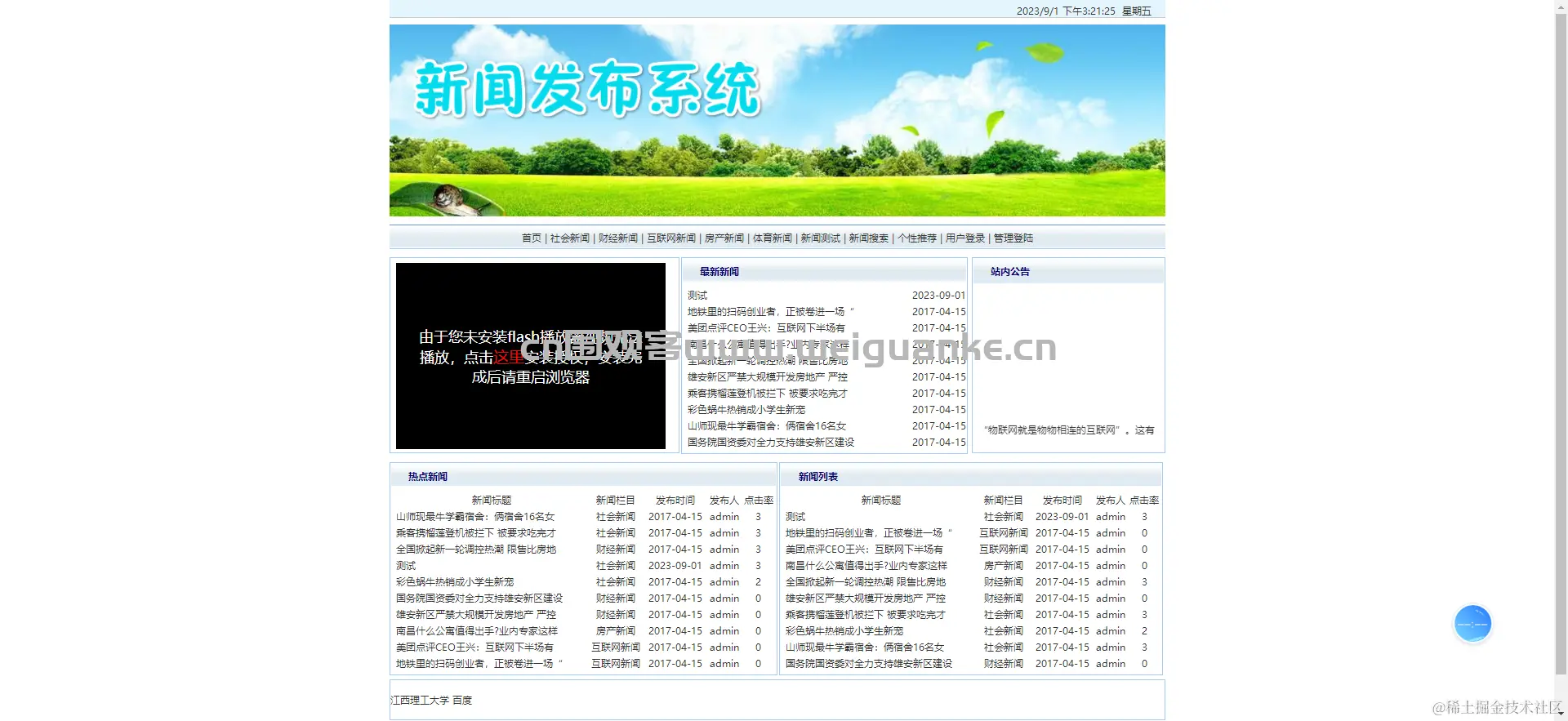The image size is (1568, 721).
Task: Open 雄安新区严禁大规模开发房地产 in 新闻列表
Action: pyautogui.click(x=866, y=599)
